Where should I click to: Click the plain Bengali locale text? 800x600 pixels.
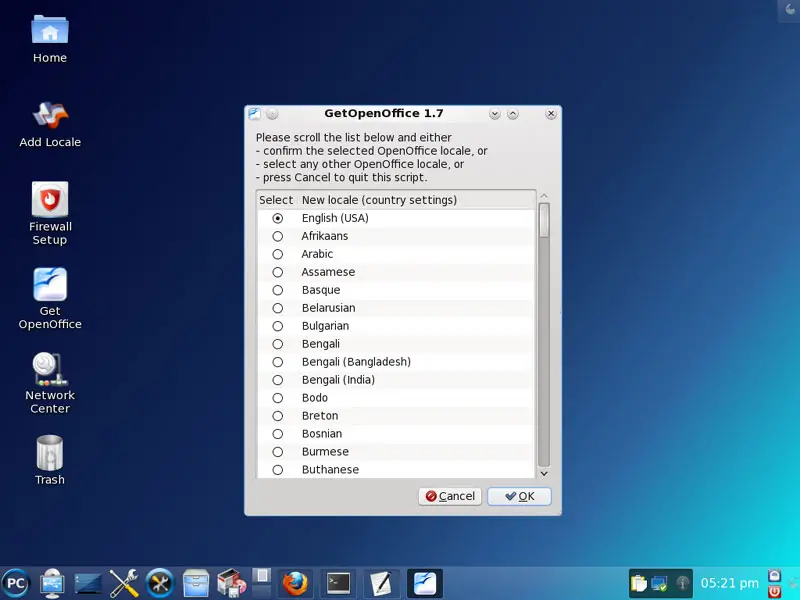click(x=321, y=344)
